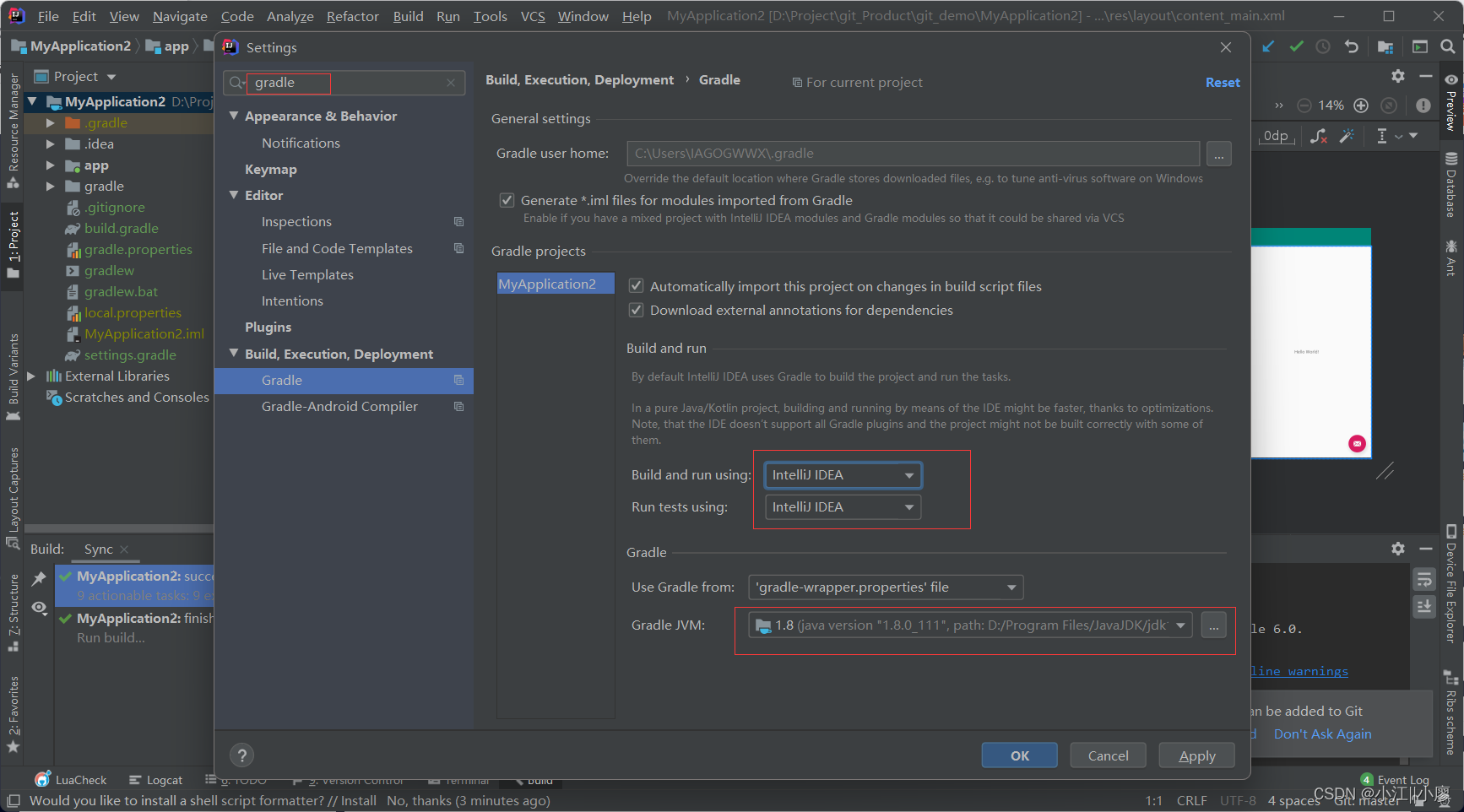Browse Gradle JVM path with ellipsis button
1464x812 pixels.
1213,625
